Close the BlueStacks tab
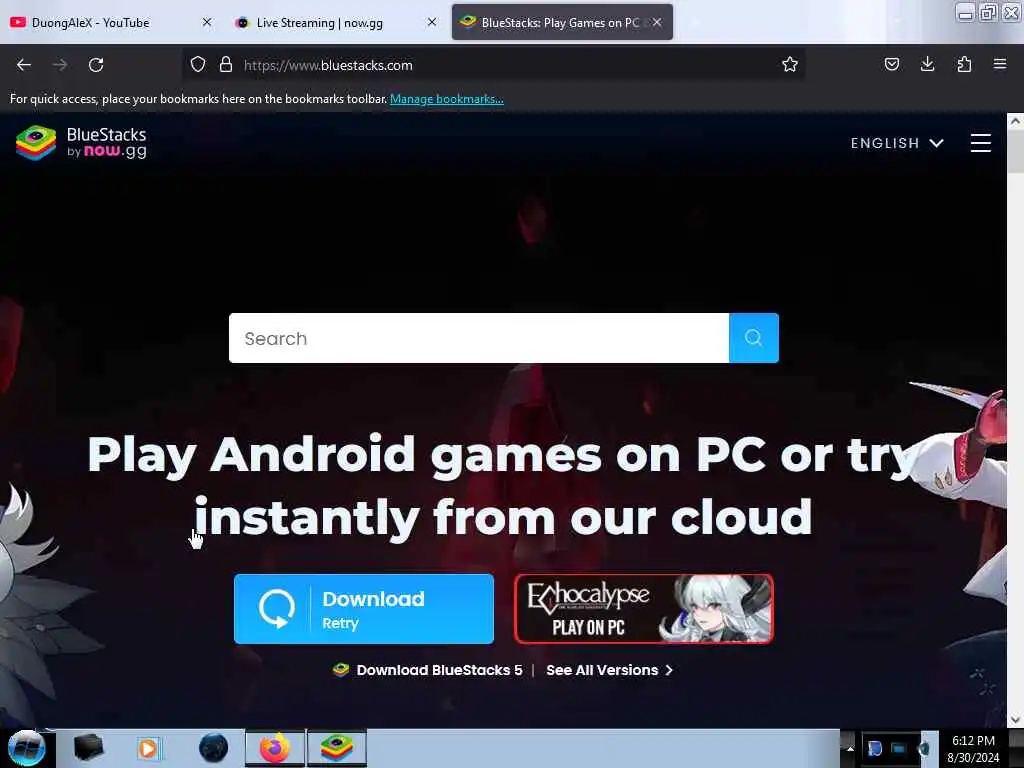This screenshot has height=768, width=1024. coord(657,22)
